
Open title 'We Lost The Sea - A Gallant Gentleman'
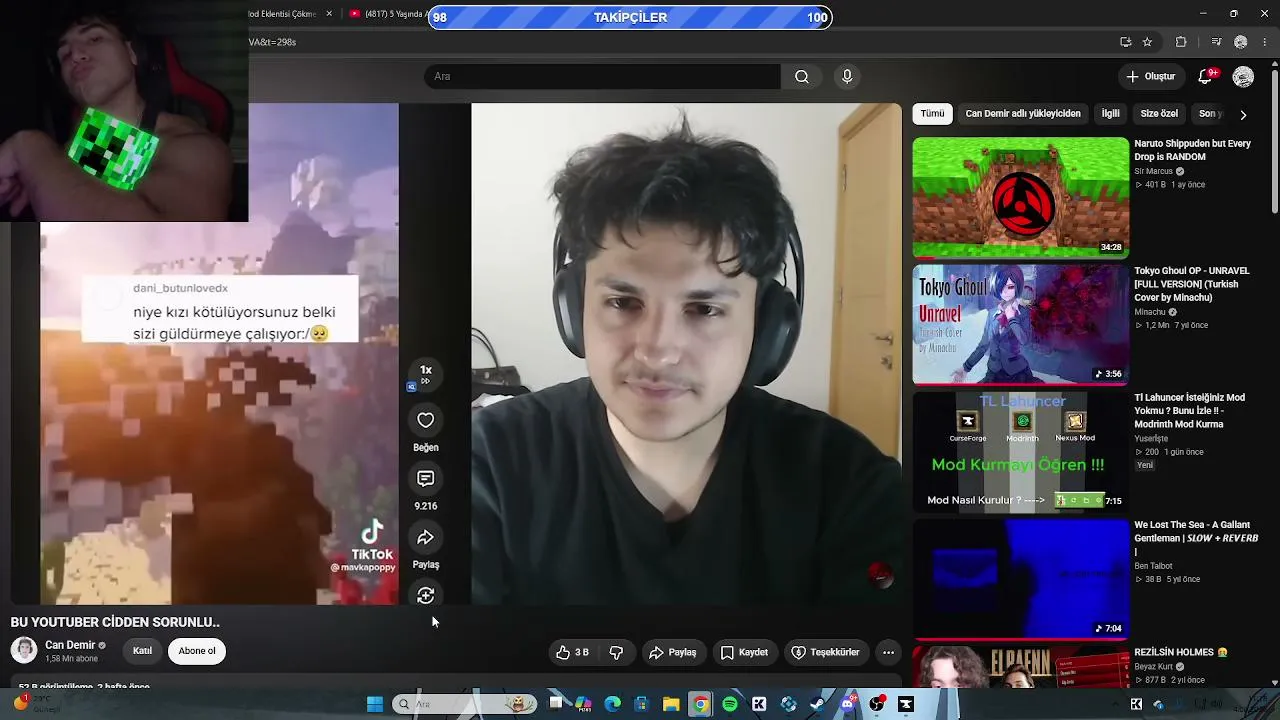point(1196,538)
